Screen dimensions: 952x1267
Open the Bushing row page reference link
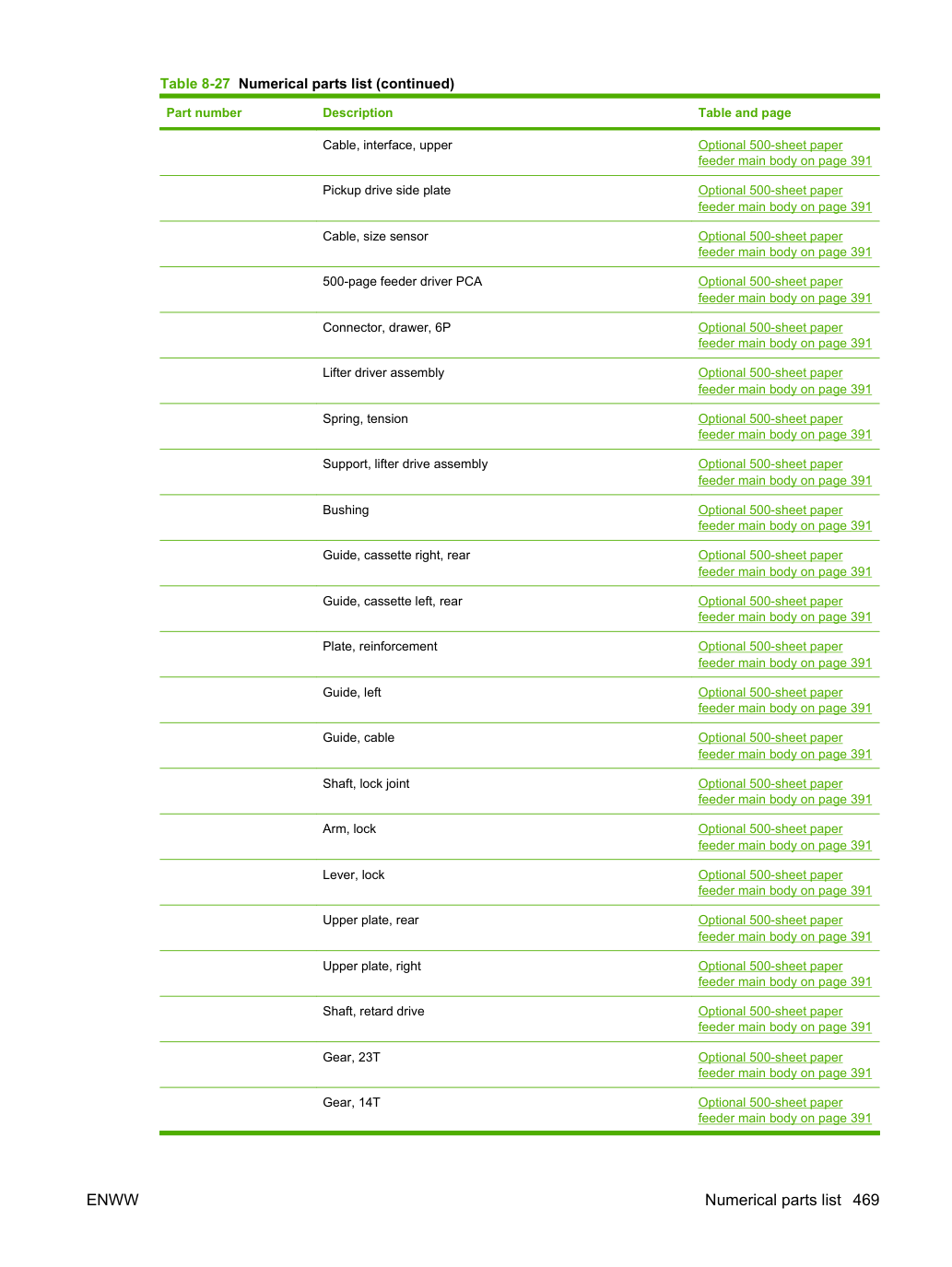(x=784, y=518)
